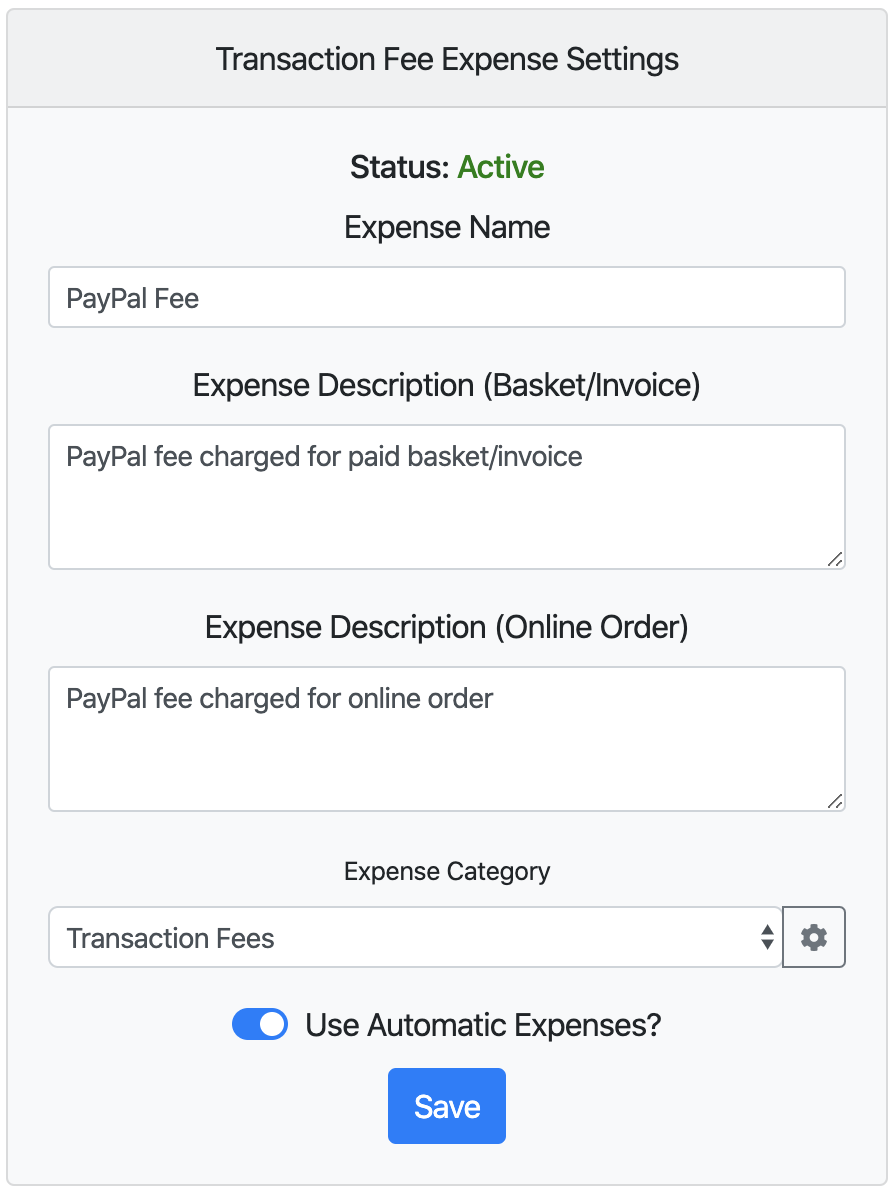Click the 'Expense Description (Basket/Invoice)' label
Viewport: 894px width, 1192px height.
(447, 385)
